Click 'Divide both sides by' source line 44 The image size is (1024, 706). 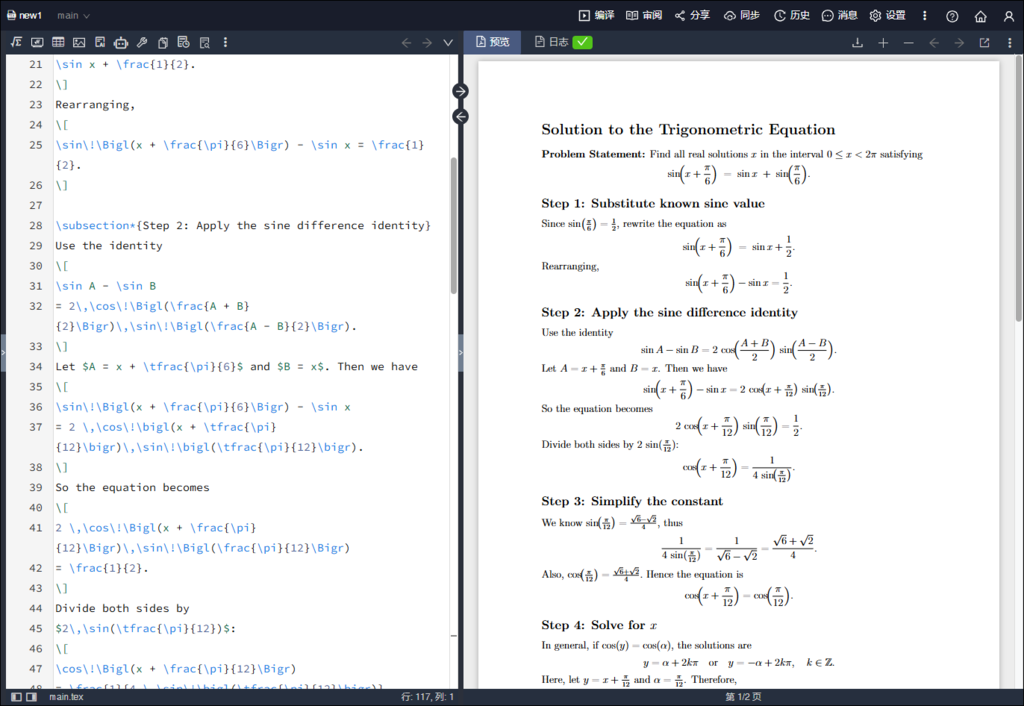pos(122,608)
